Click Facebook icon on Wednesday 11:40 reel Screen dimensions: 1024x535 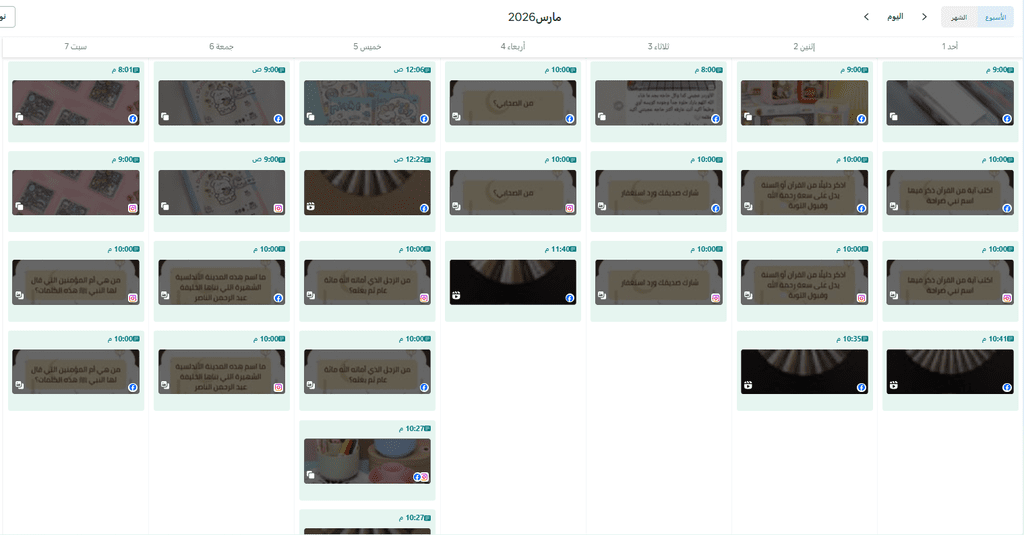point(569,298)
